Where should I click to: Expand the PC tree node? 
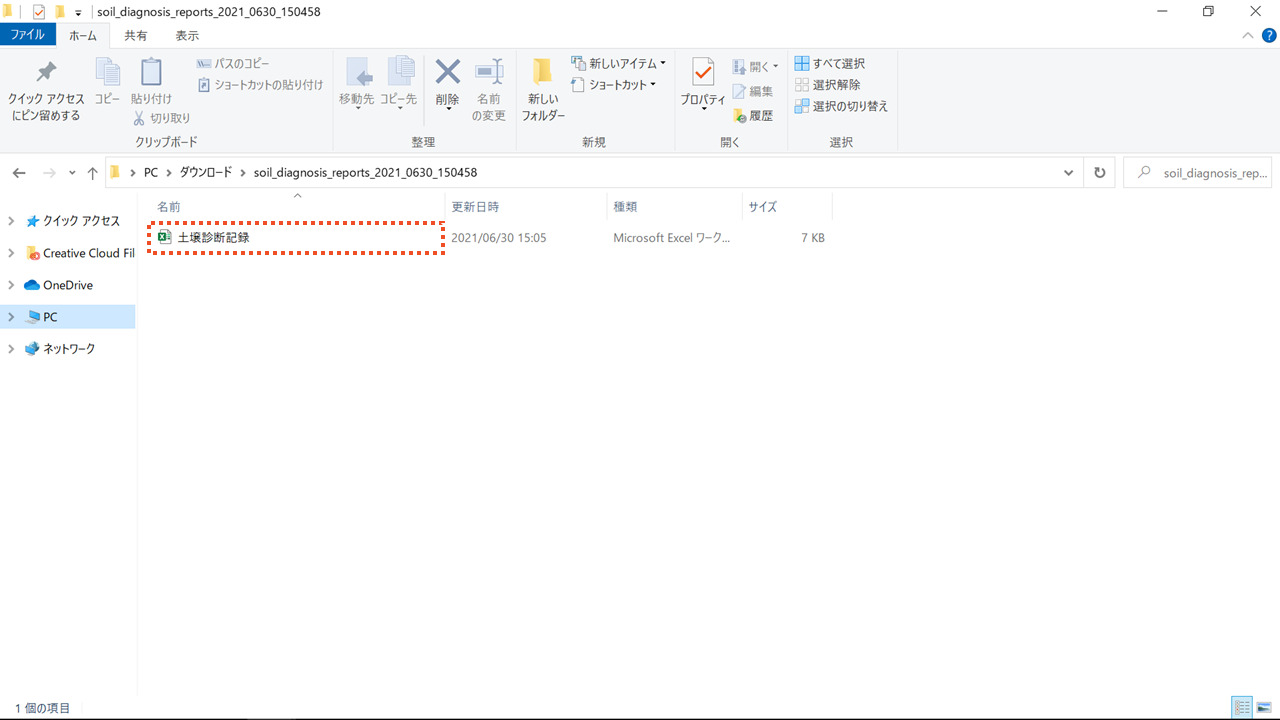pos(11,317)
